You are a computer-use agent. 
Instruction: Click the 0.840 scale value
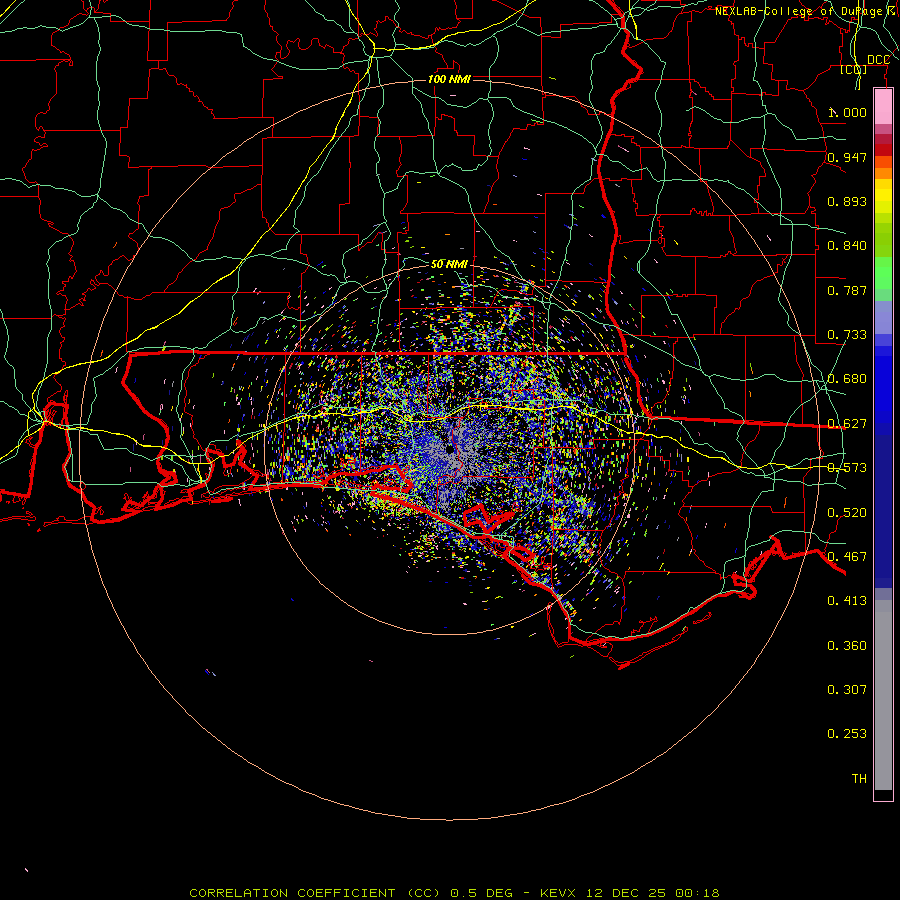[847, 246]
